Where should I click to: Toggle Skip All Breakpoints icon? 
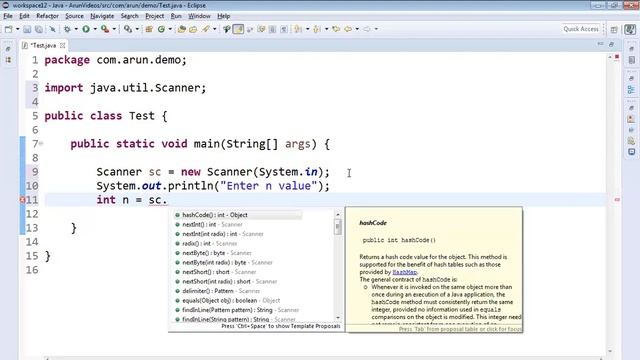(52, 29)
